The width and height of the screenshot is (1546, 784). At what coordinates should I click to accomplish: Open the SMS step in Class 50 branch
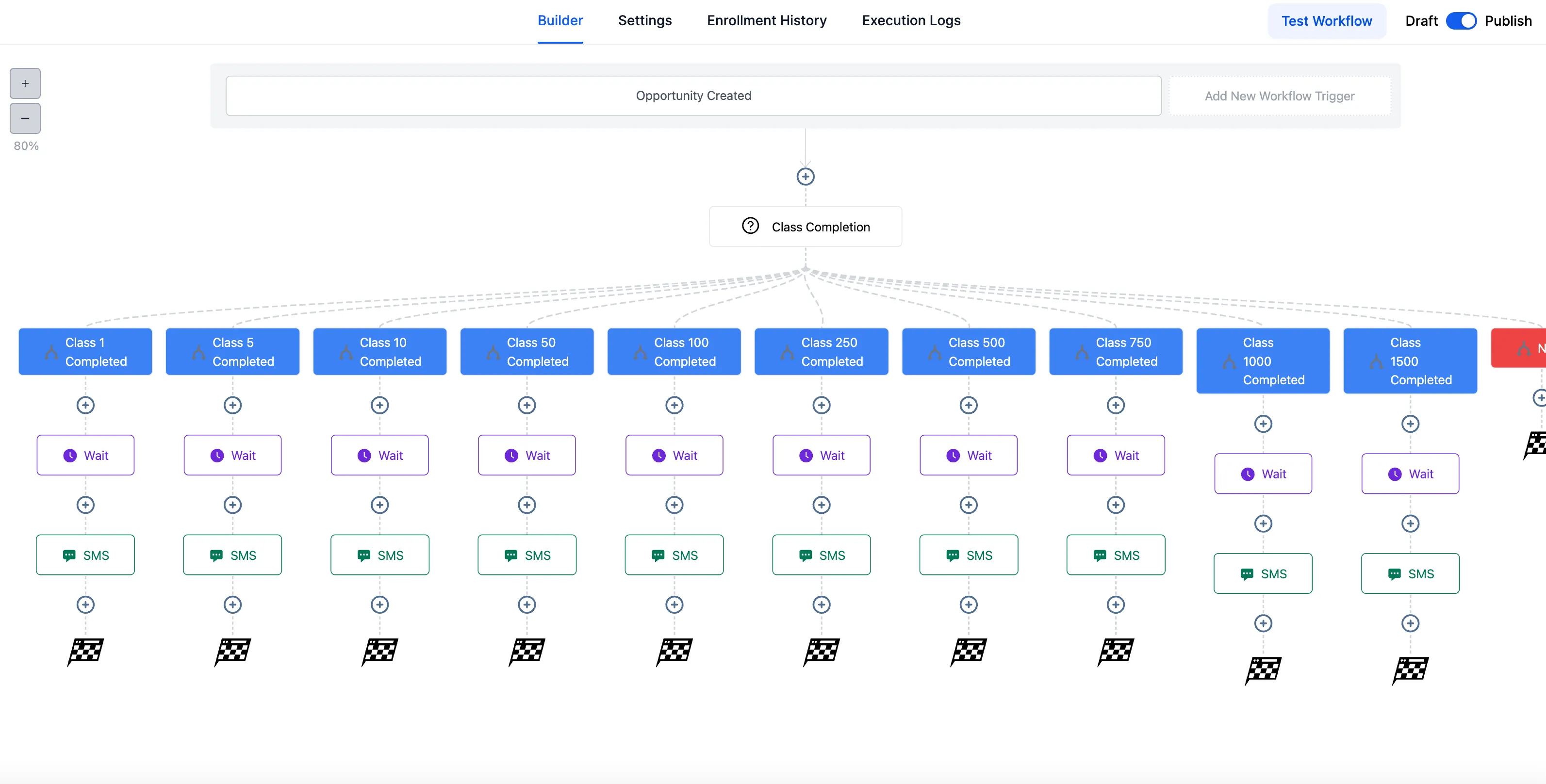point(527,555)
